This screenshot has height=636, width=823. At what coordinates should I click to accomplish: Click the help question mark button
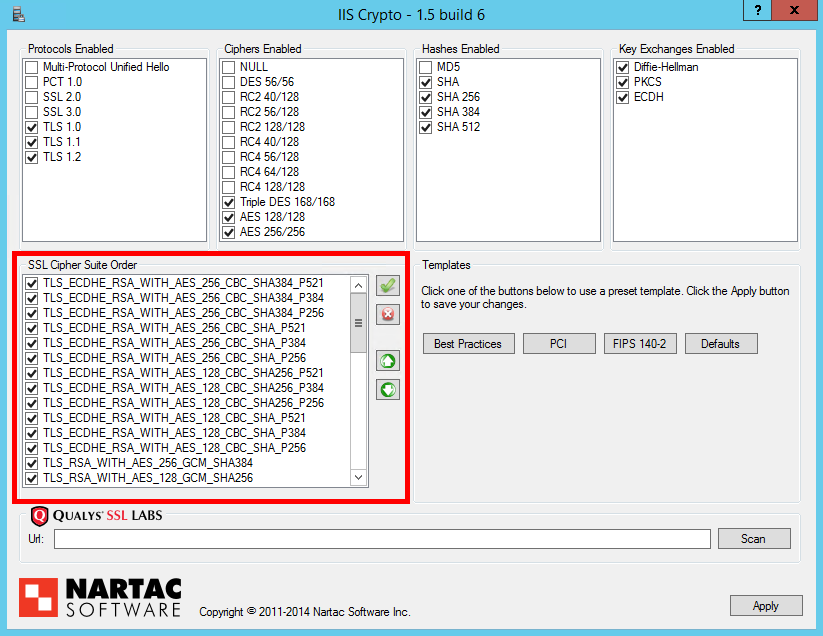pyautogui.click(x=760, y=10)
